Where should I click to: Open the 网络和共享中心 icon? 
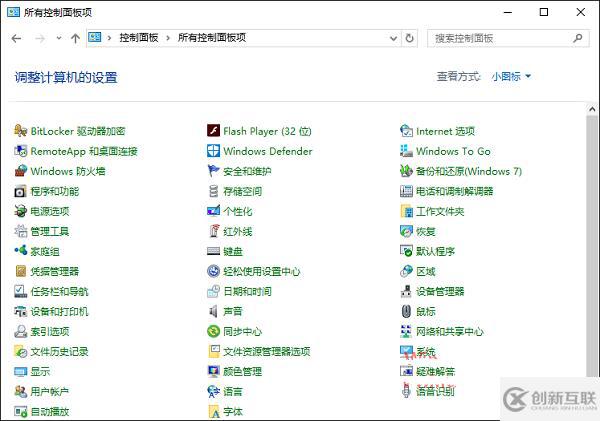[406, 331]
